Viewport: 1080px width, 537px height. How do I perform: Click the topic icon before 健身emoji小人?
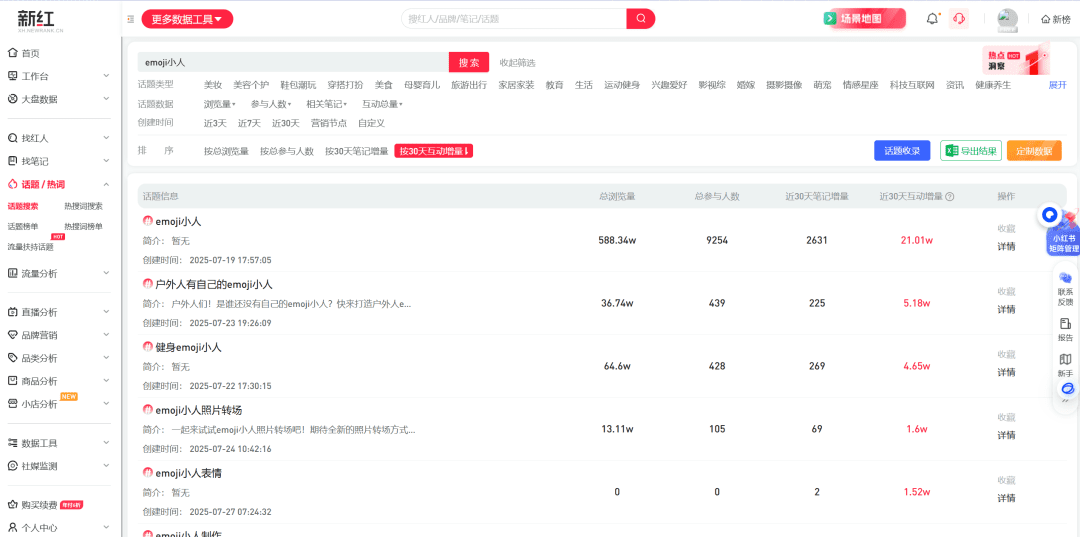click(x=147, y=347)
